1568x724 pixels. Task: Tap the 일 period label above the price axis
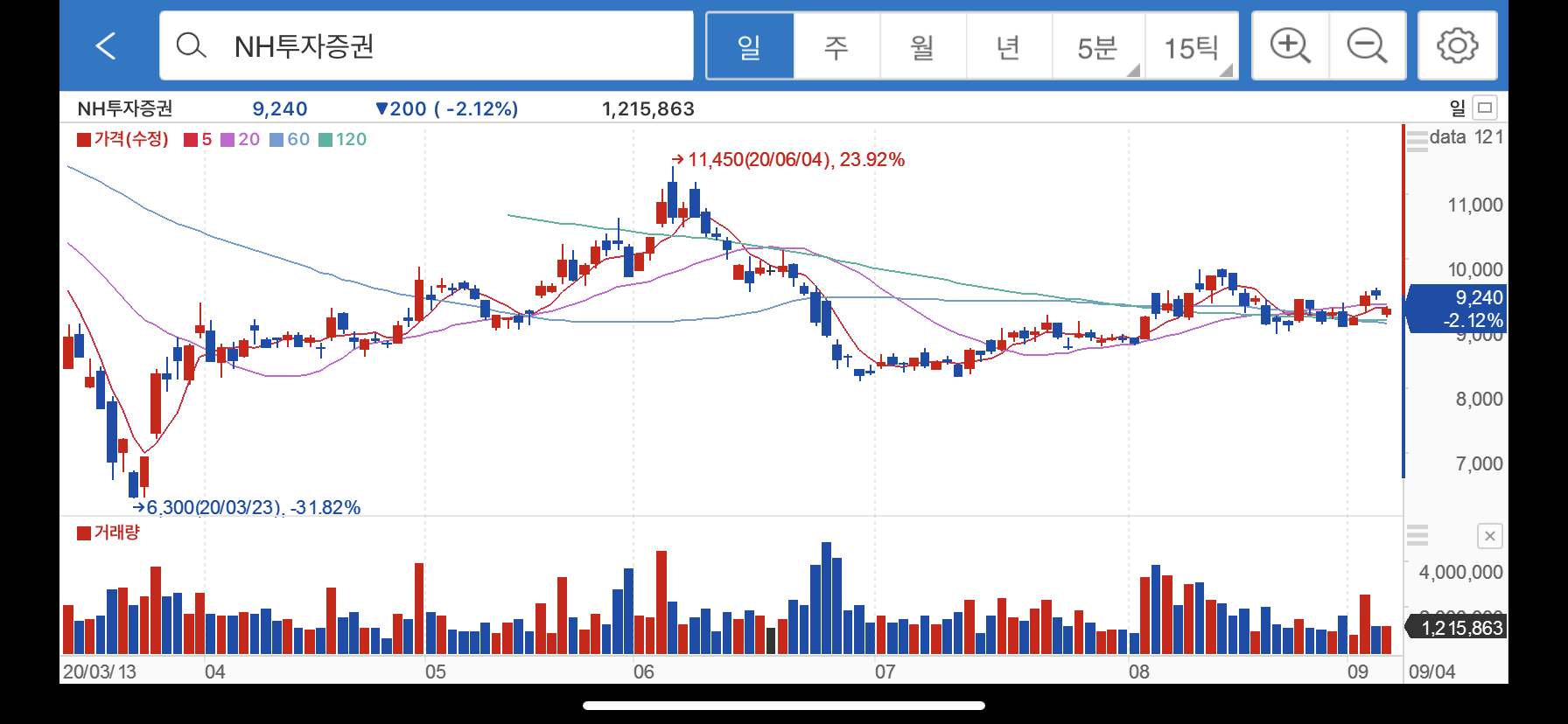[1458, 108]
